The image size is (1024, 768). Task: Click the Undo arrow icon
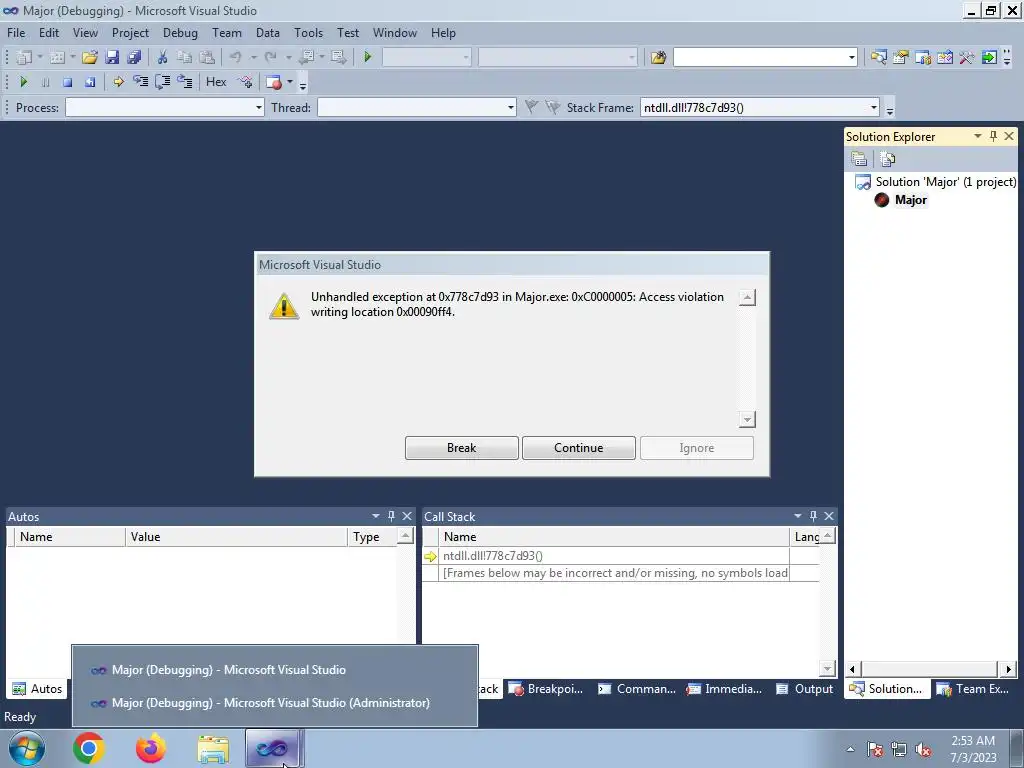236,57
